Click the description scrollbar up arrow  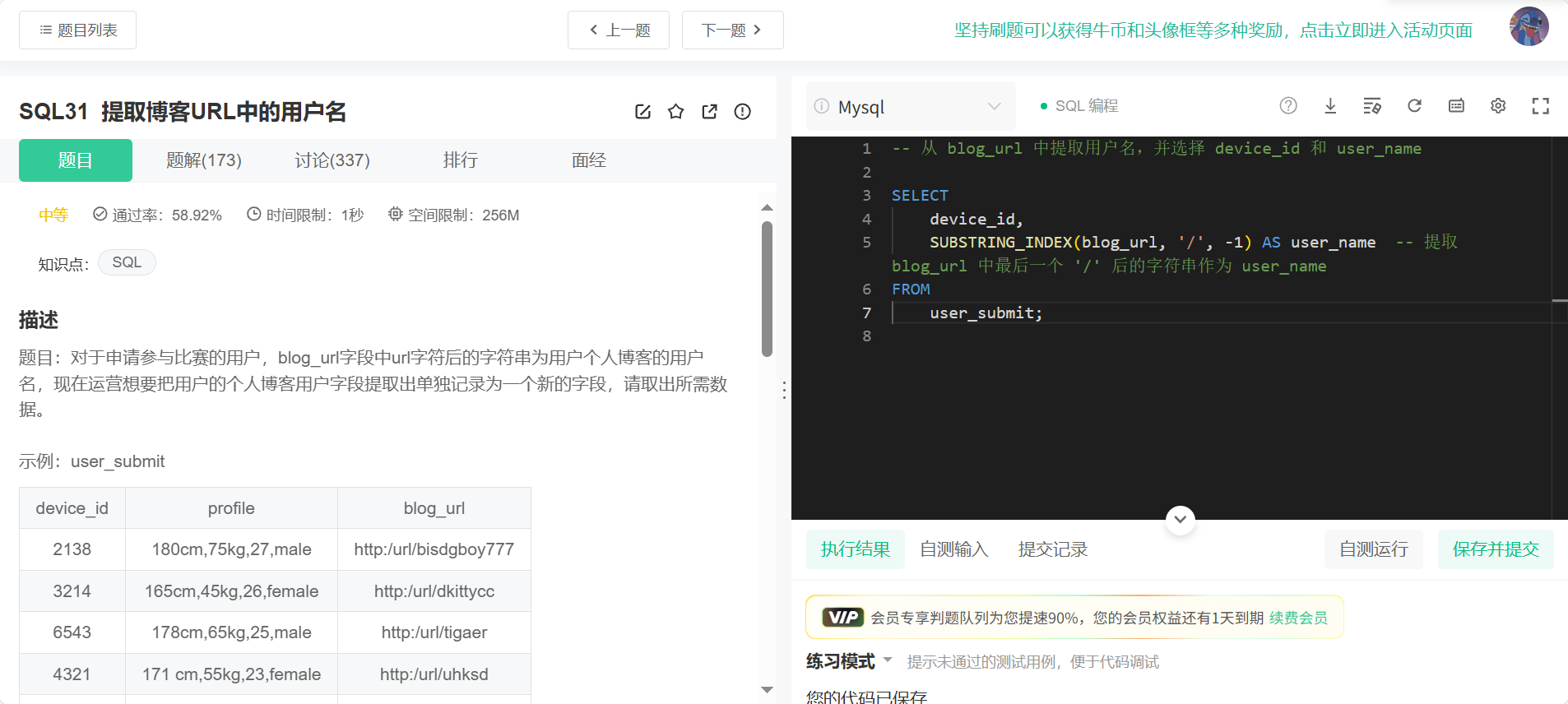767,208
